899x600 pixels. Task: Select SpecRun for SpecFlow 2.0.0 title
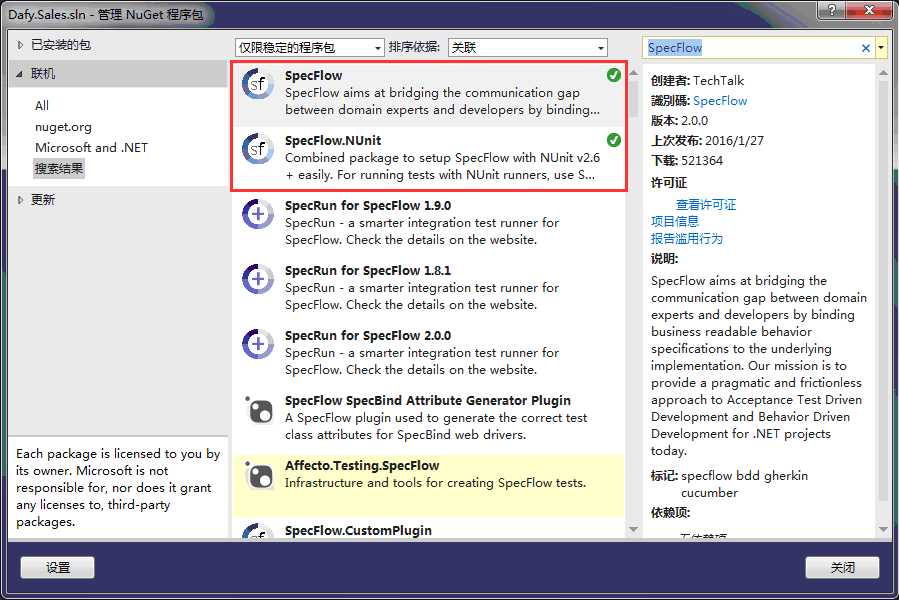[368, 335]
